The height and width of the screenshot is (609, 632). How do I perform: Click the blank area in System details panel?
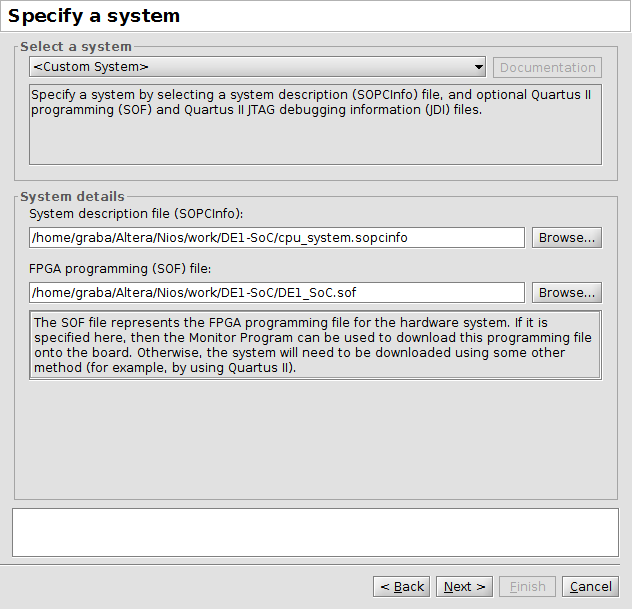pyautogui.click(x=315, y=440)
